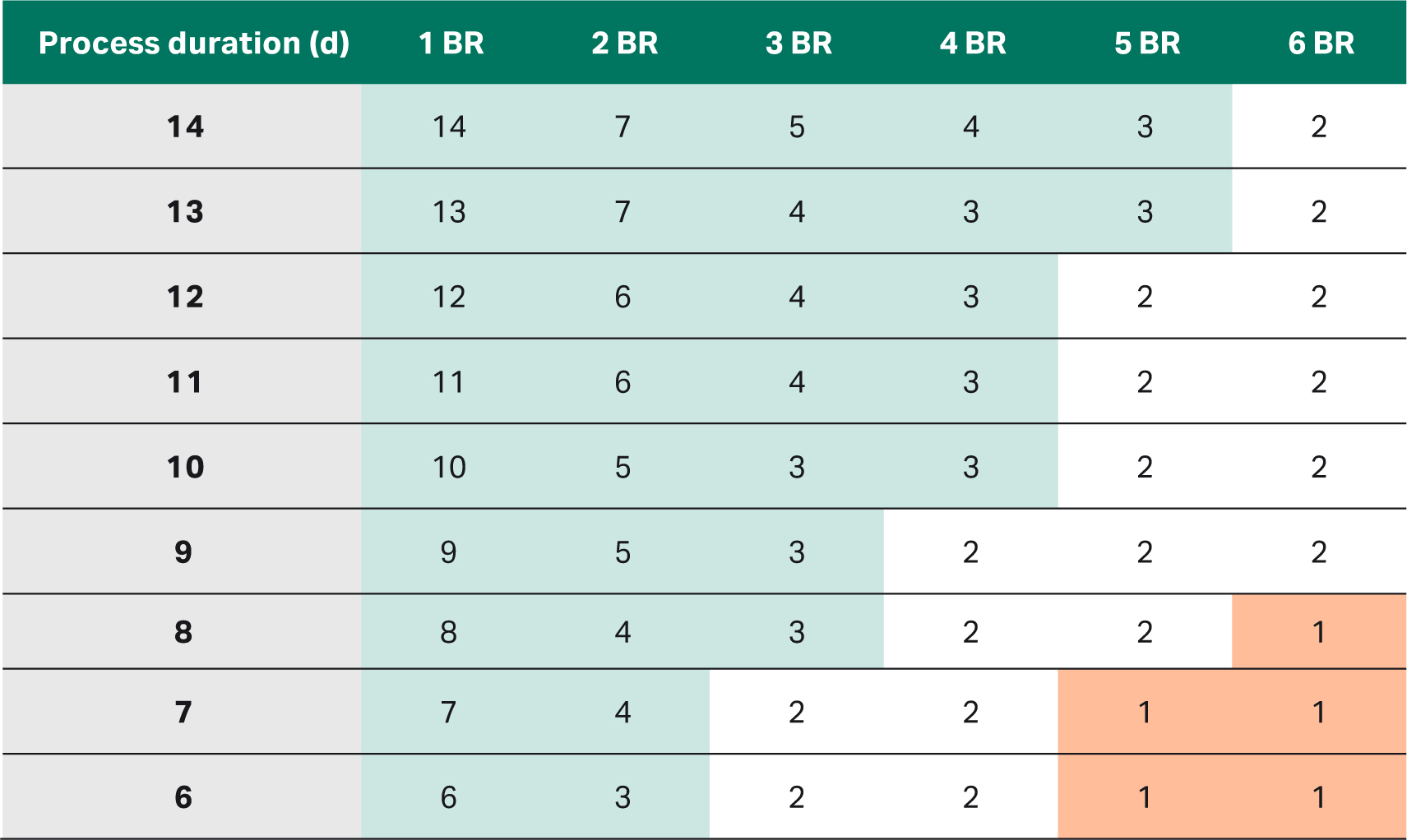The height and width of the screenshot is (840, 1407).
Task: Select the bold row label 14
Action: coord(185,127)
